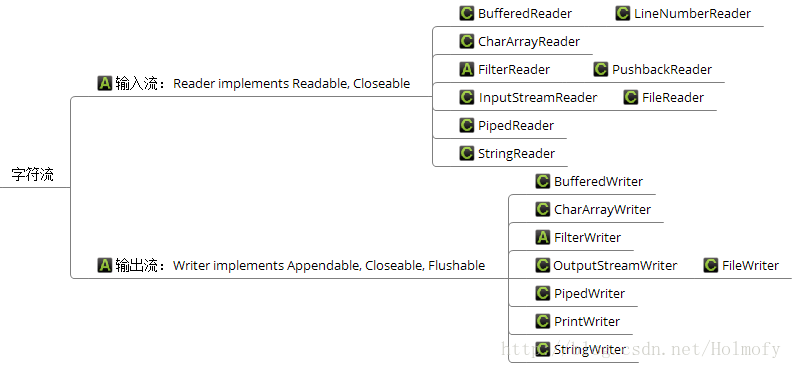Click the class icon beside FileWriter
This screenshot has width=792, height=369.
click(711, 265)
